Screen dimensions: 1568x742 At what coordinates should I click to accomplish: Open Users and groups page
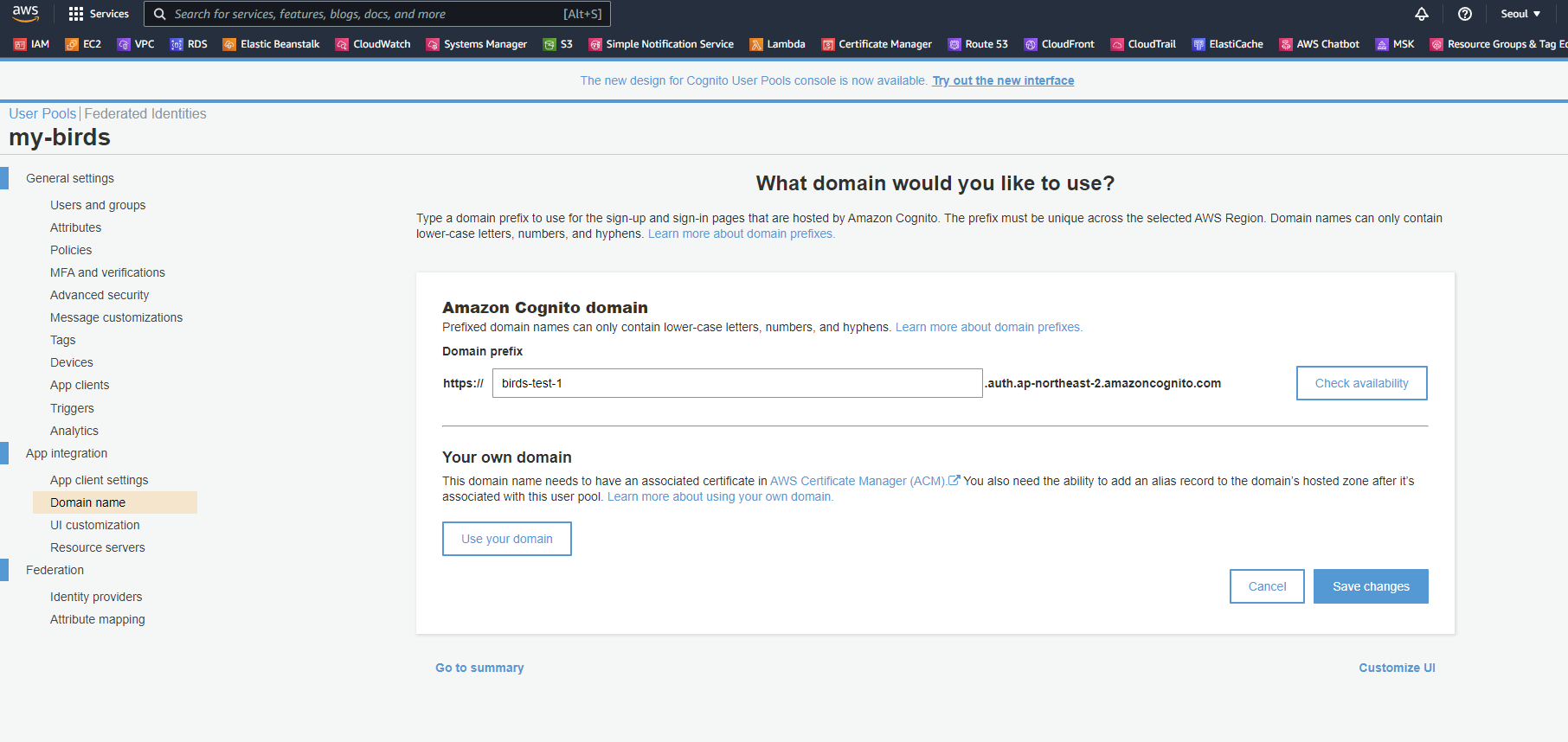pyautogui.click(x=98, y=205)
